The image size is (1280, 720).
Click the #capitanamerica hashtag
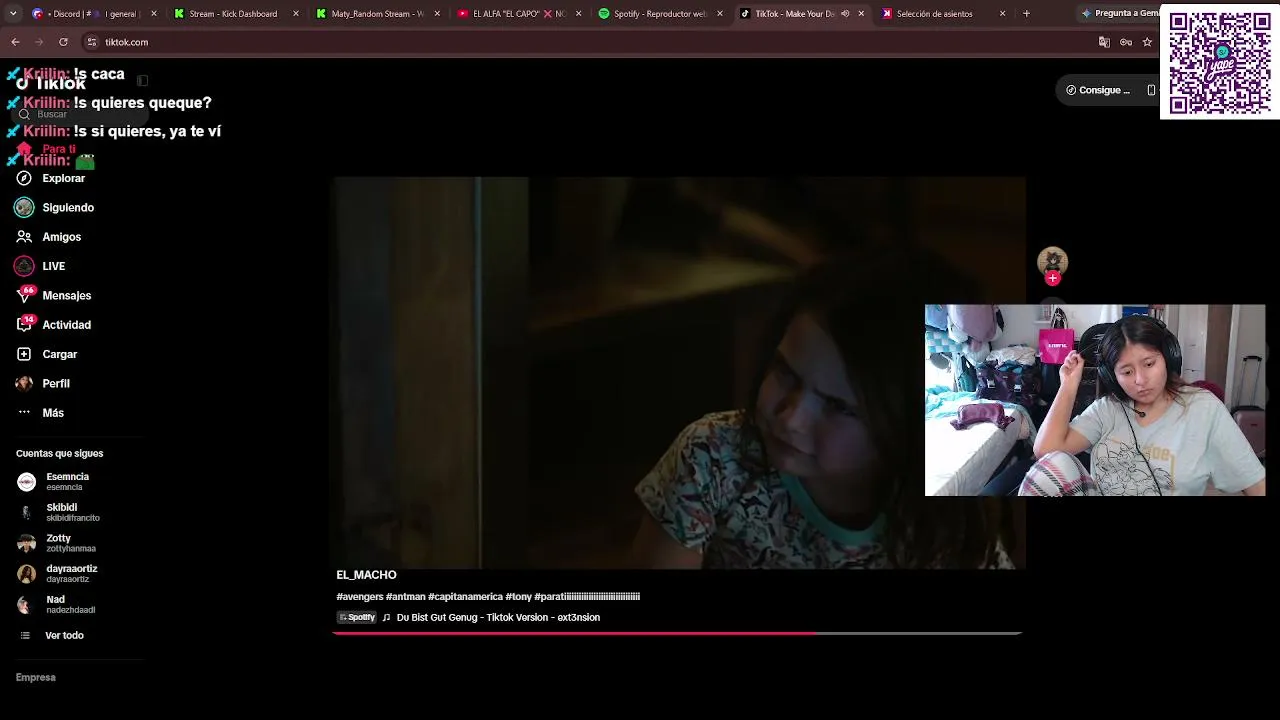465,597
